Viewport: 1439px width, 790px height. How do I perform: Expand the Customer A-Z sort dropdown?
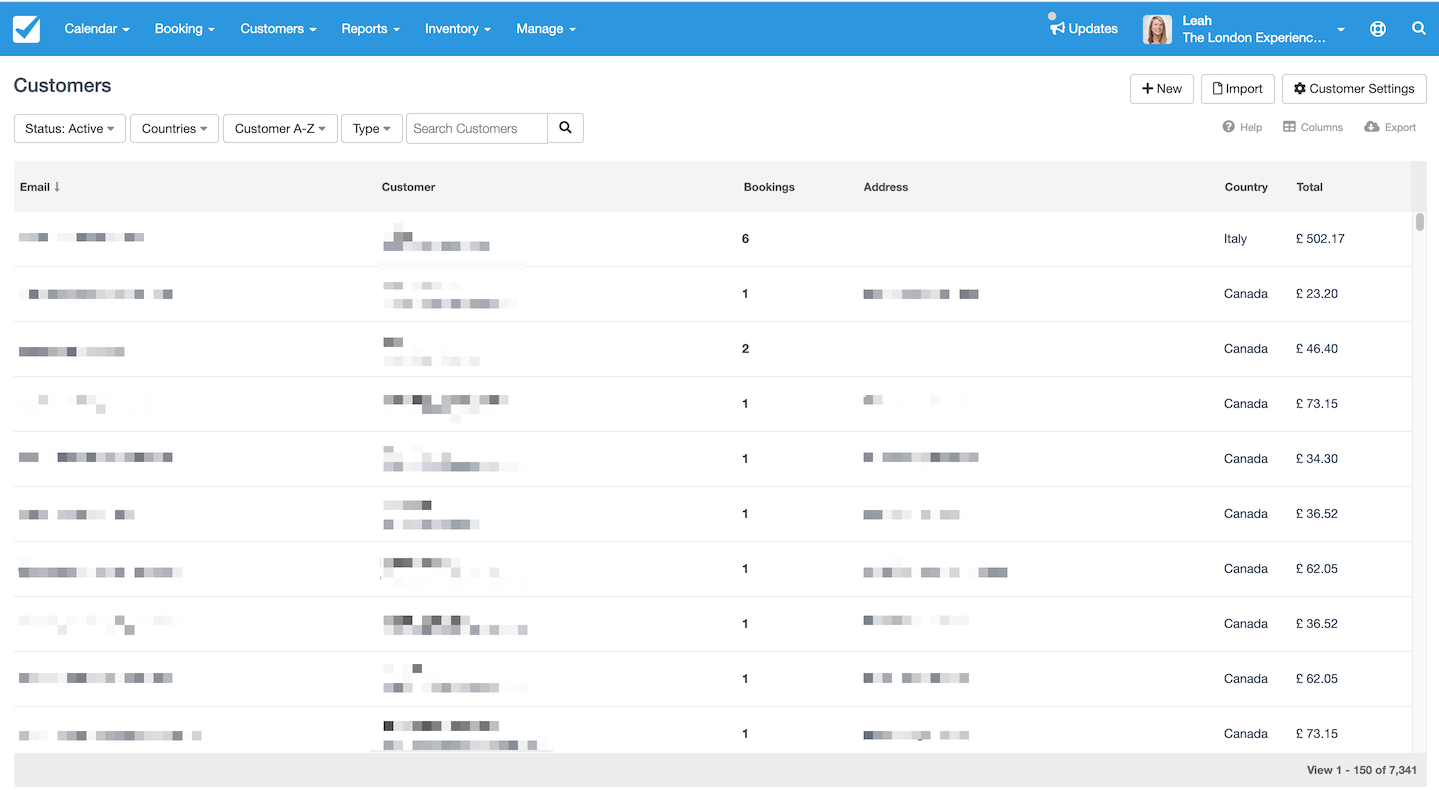280,128
